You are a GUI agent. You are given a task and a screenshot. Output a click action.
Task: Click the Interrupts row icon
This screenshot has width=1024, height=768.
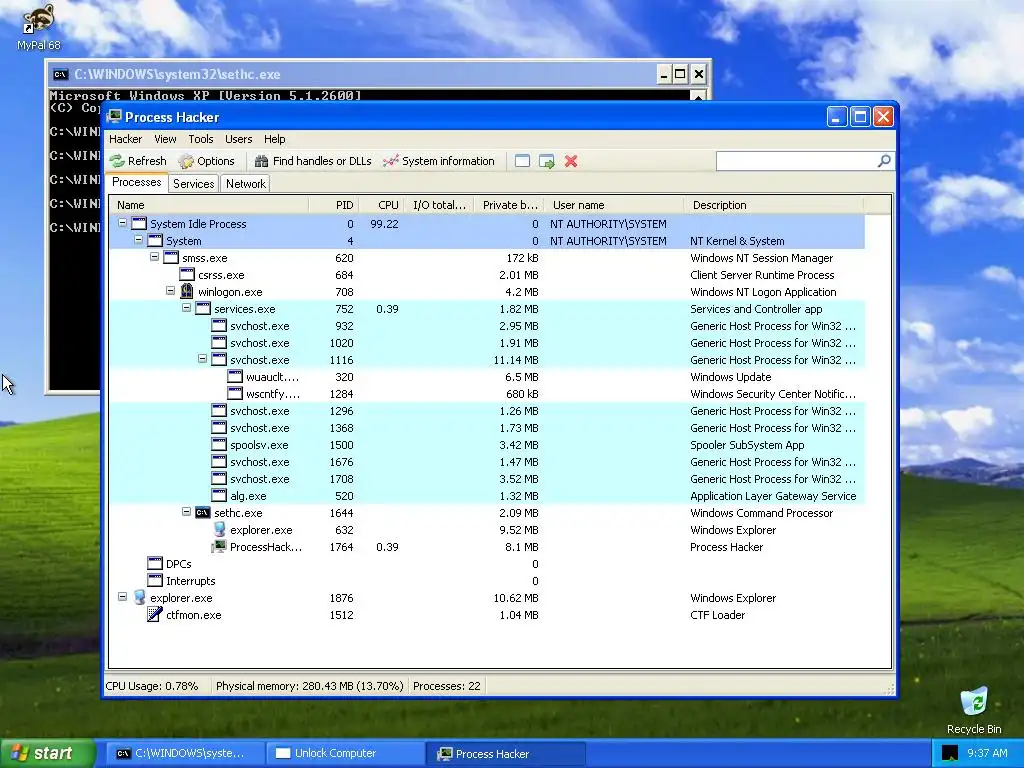(x=155, y=580)
